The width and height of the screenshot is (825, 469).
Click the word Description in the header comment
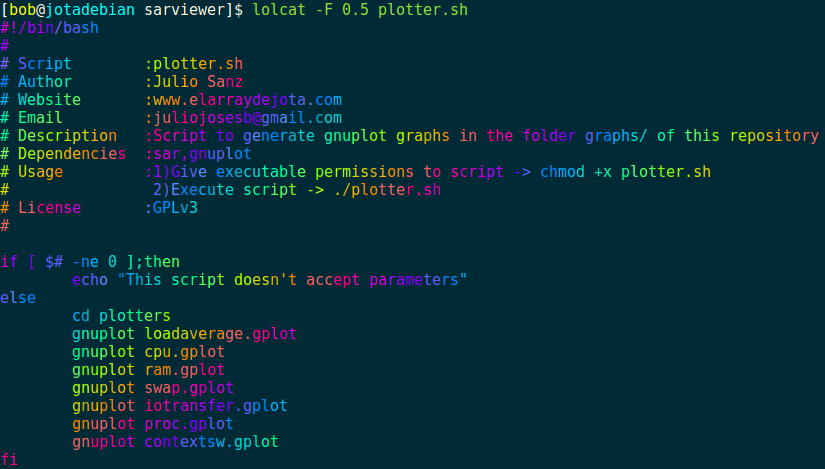[67, 136]
